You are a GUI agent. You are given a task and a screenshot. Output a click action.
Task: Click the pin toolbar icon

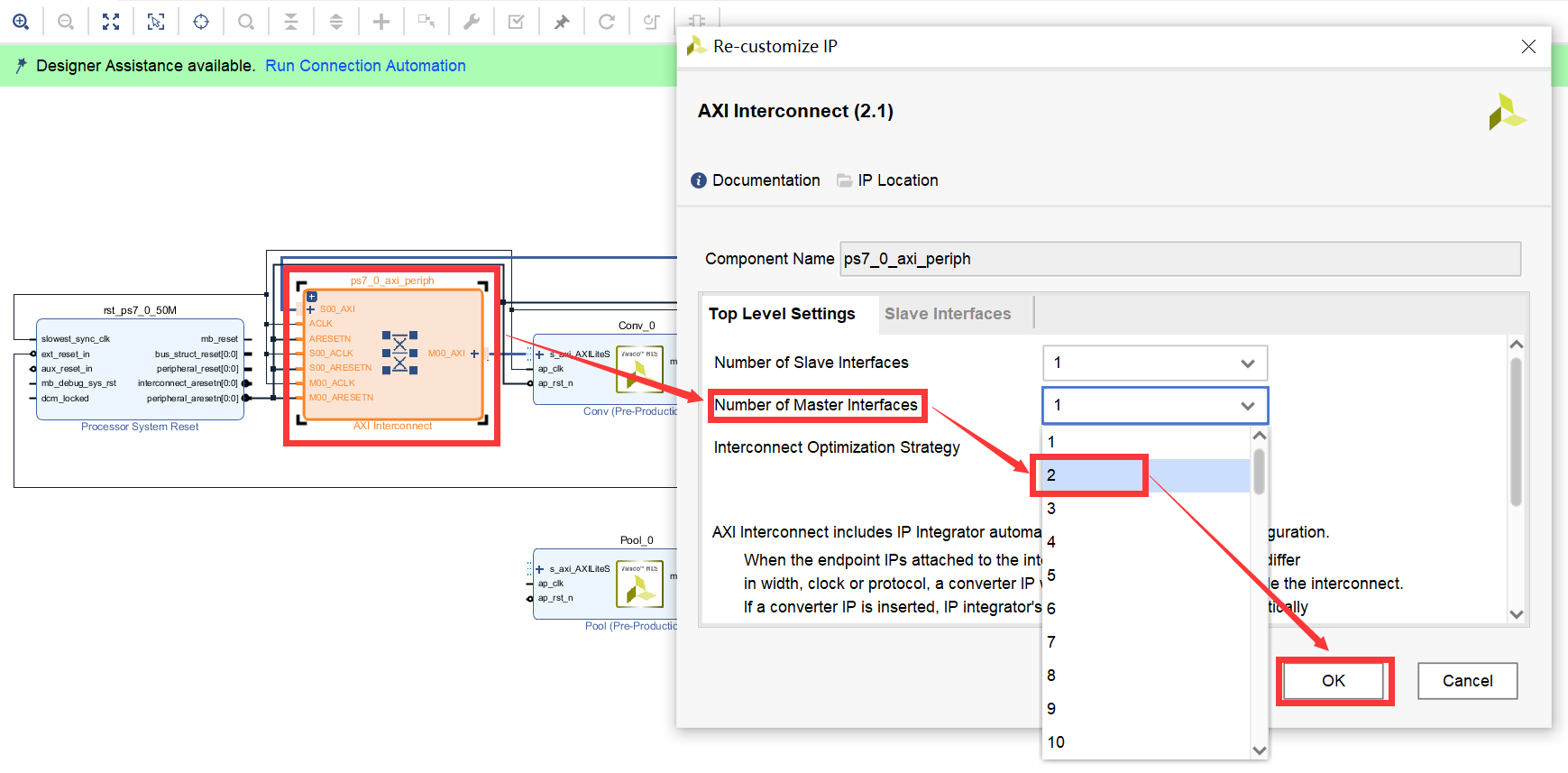pyautogui.click(x=562, y=22)
